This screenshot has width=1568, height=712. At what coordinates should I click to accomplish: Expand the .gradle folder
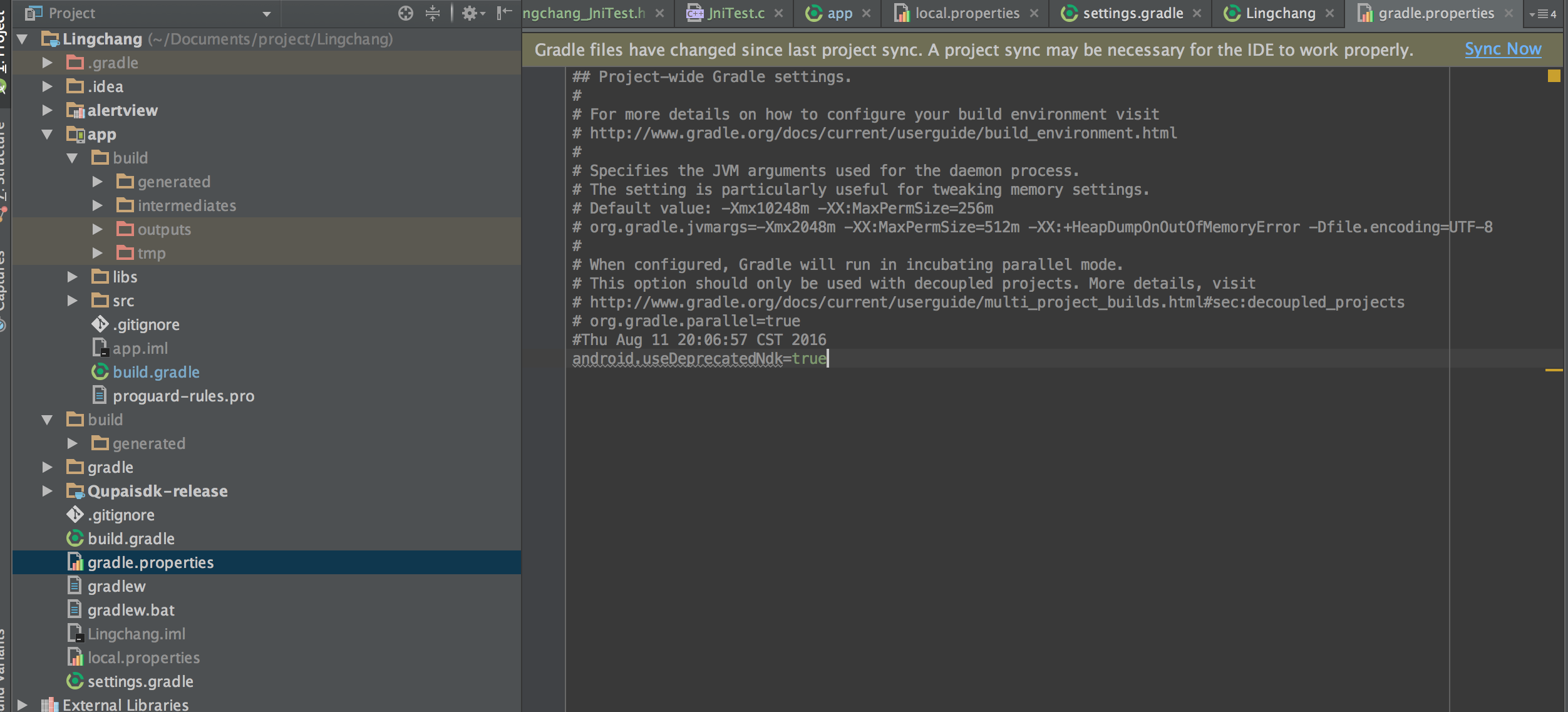click(x=48, y=63)
